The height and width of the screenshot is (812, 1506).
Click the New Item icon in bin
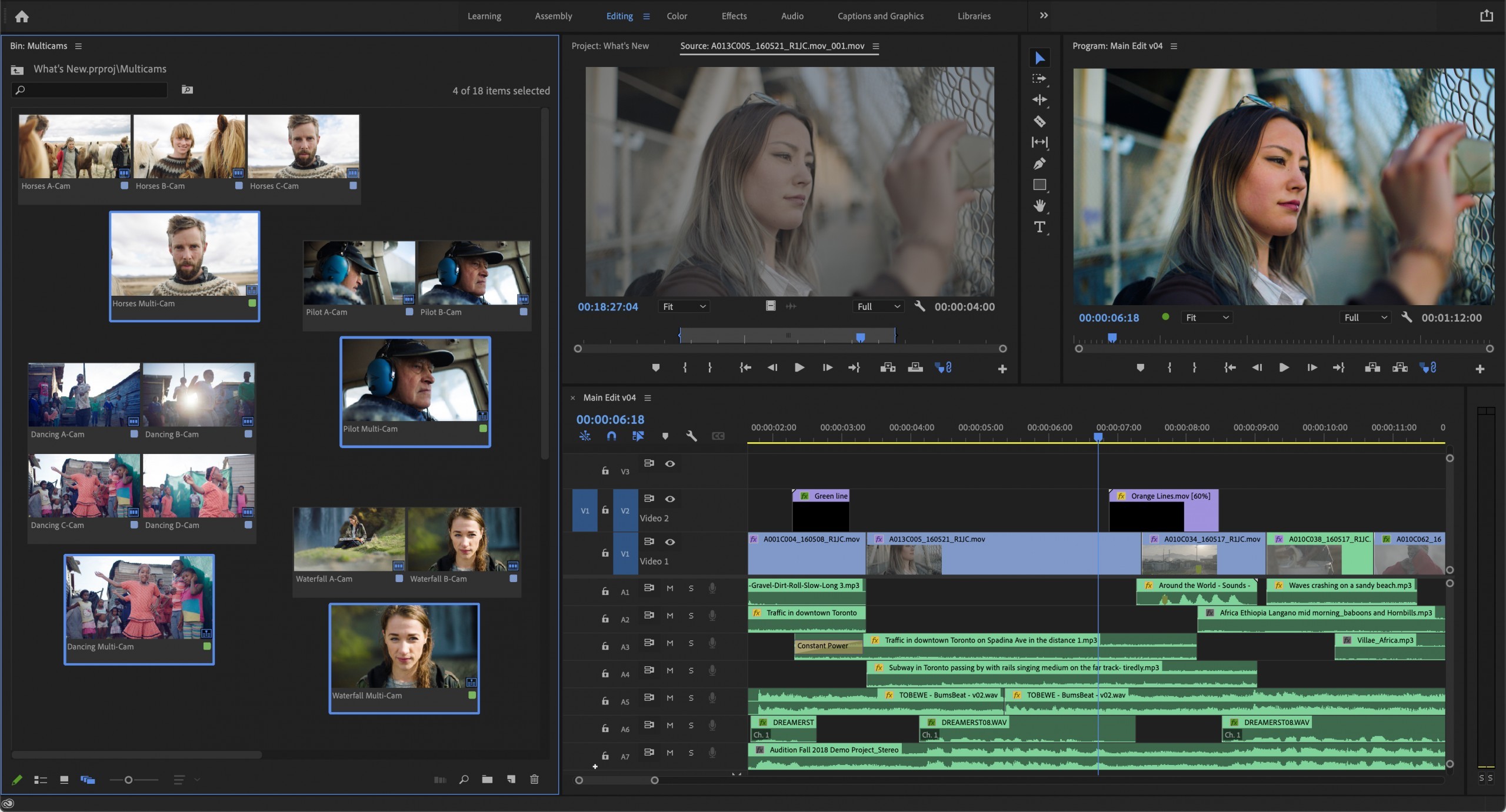511,779
